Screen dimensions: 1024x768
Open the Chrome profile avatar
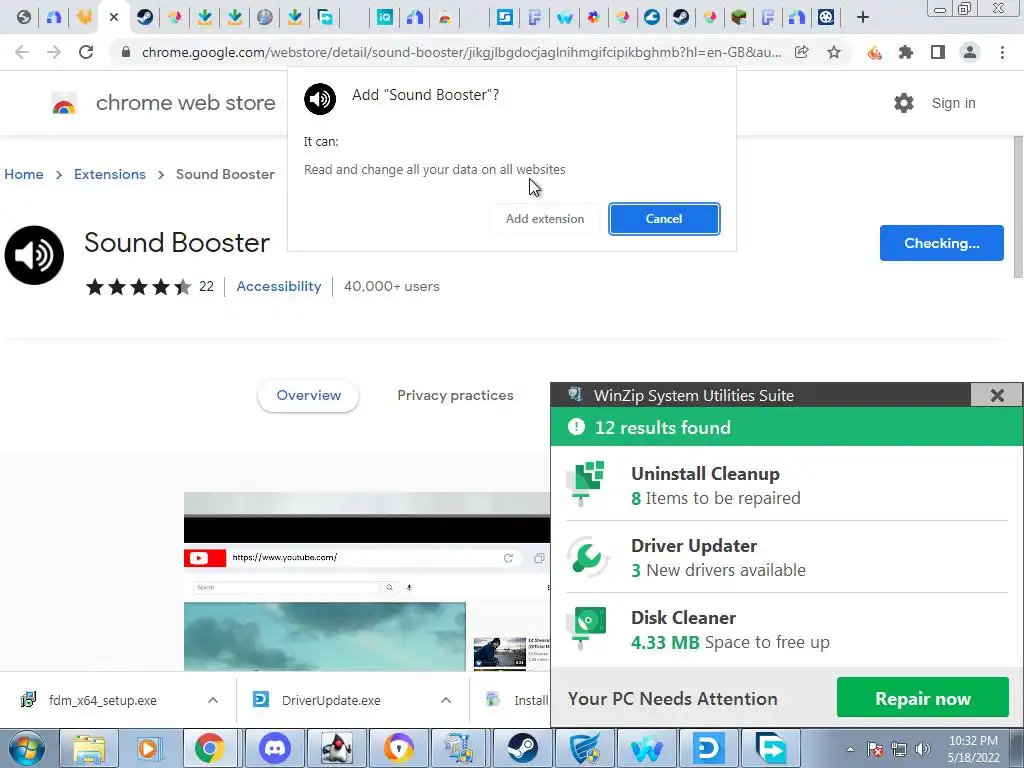(970, 52)
